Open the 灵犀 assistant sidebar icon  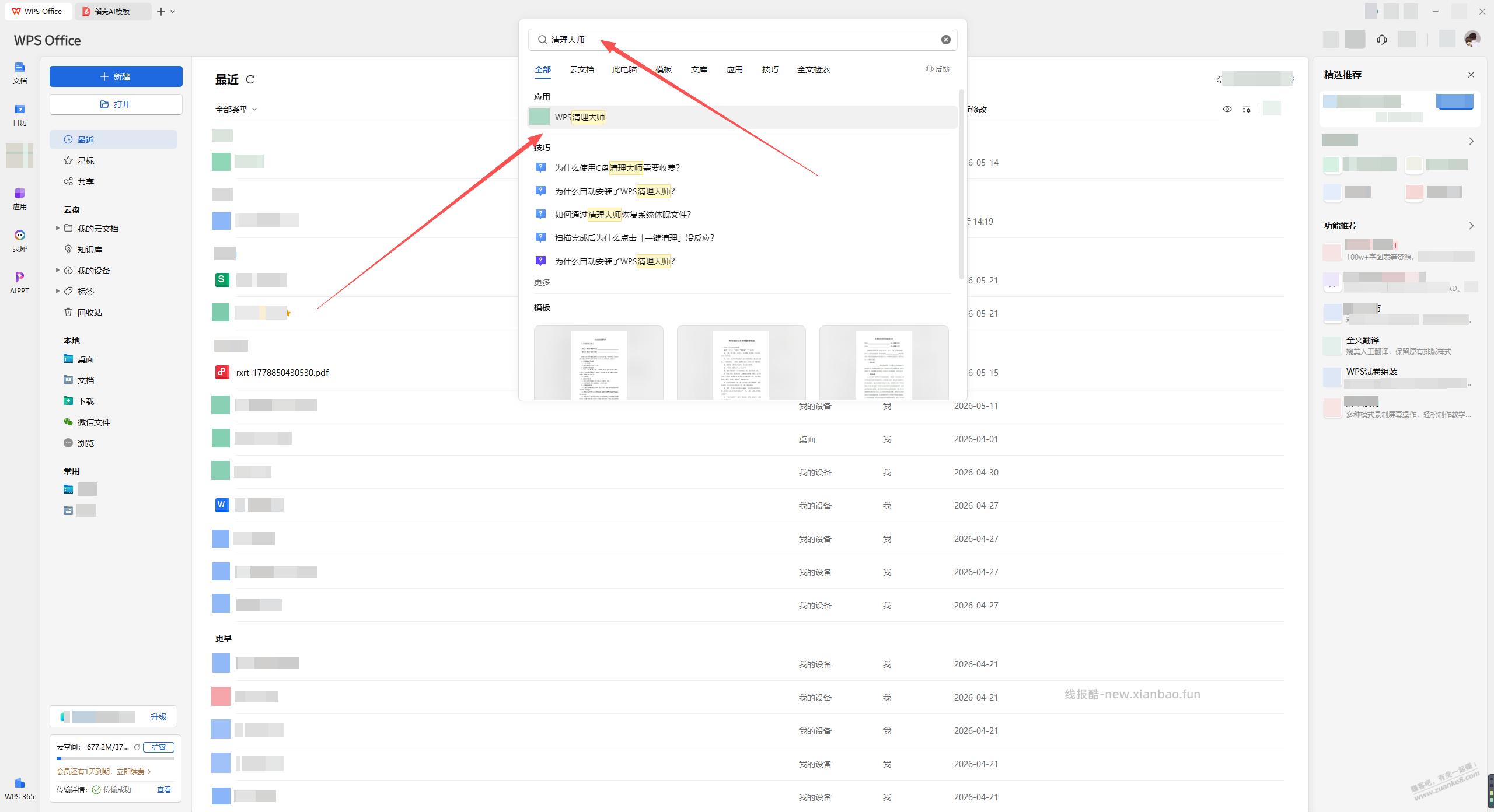pyautogui.click(x=20, y=240)
